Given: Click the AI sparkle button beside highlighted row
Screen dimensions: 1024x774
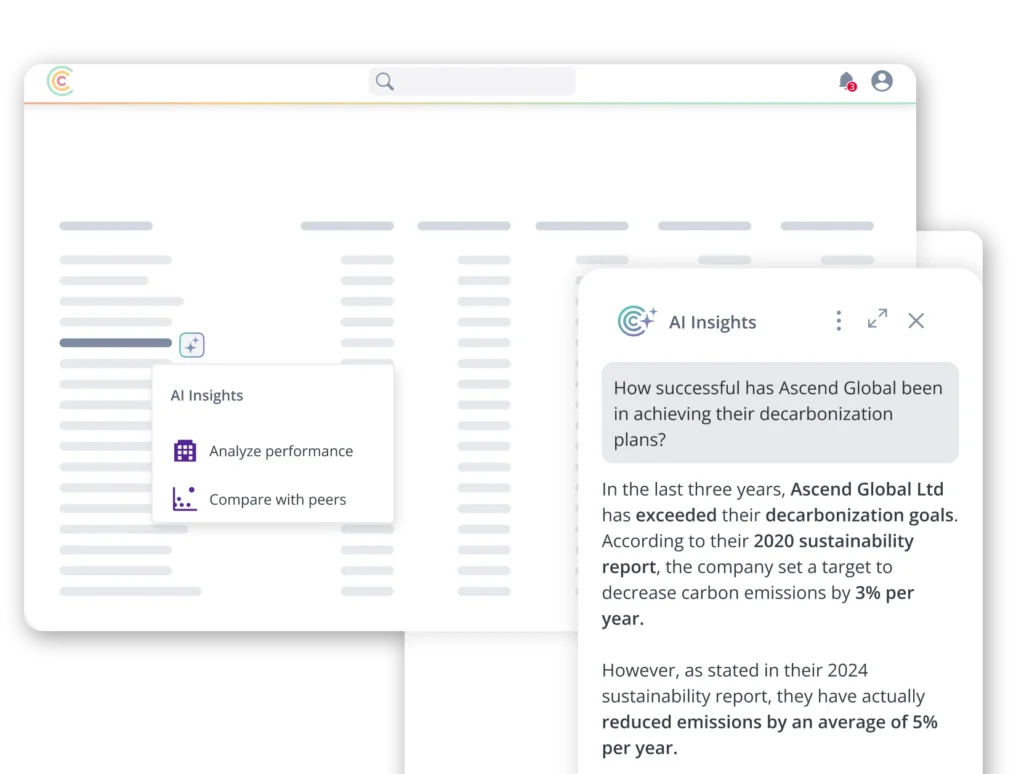Looking at the screenshot, I should [x=191, y=345].
